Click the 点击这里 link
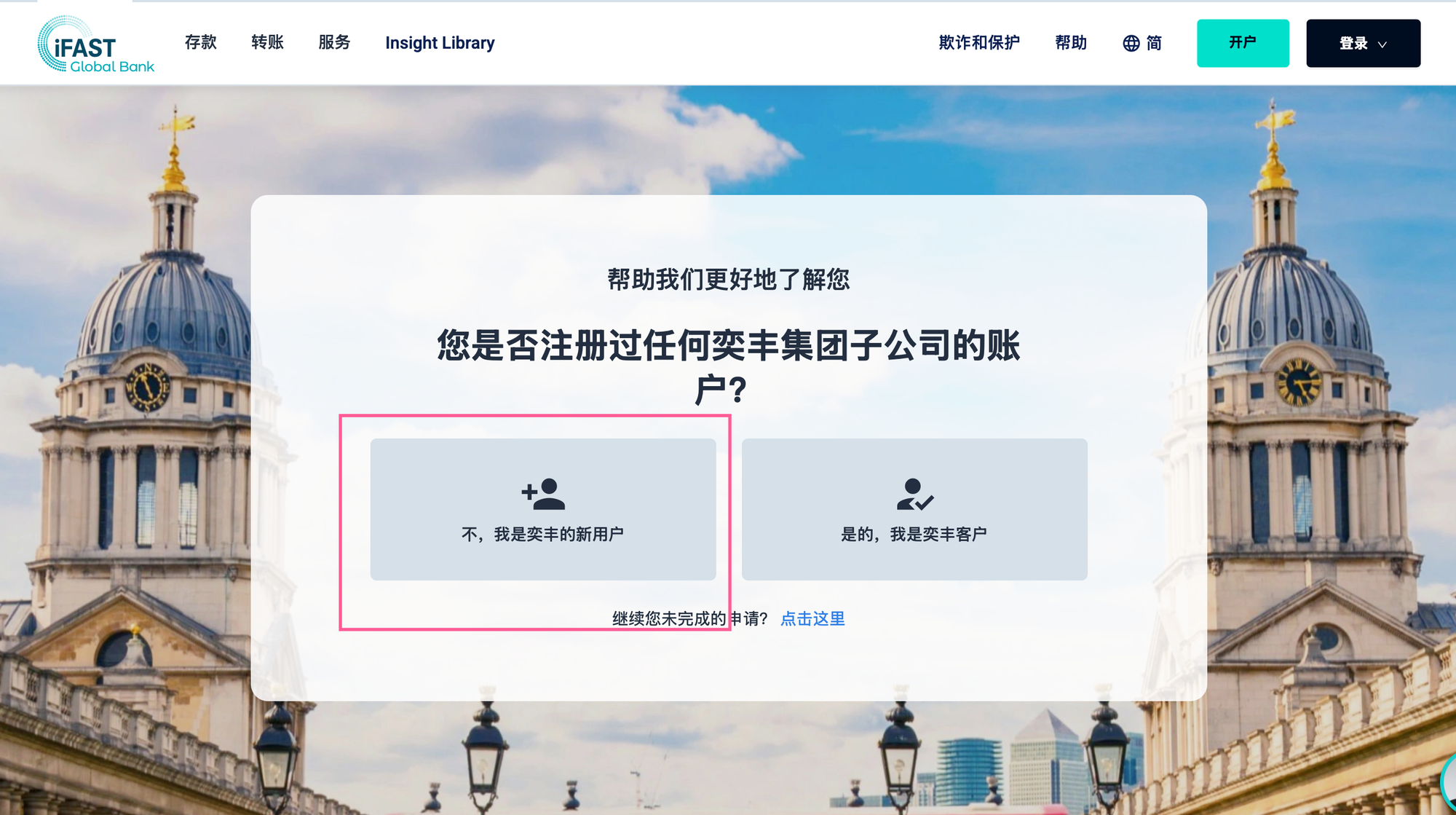The width and height of the screenshot is (1456, 815). pos(812,618)
